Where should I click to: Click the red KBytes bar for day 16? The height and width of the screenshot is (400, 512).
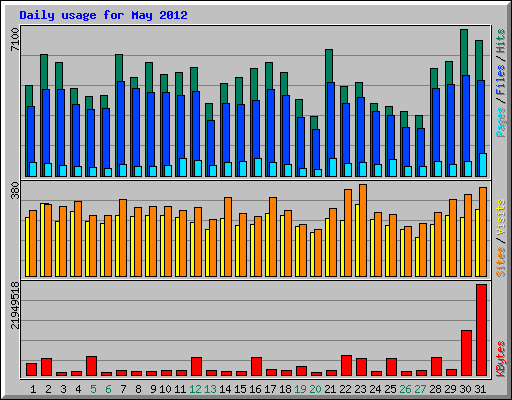(256, 367)
